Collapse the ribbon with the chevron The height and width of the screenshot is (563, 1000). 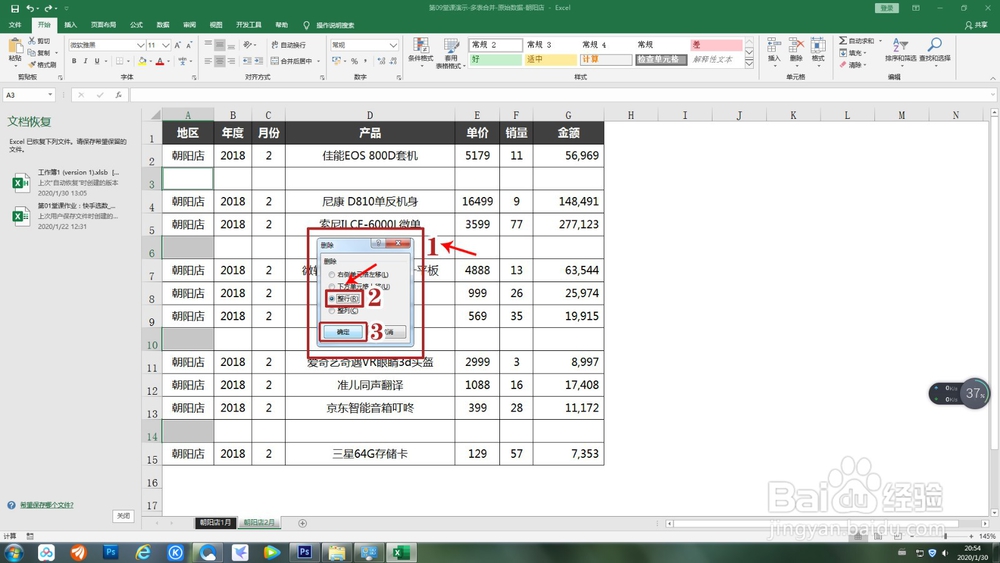[992, 78]
